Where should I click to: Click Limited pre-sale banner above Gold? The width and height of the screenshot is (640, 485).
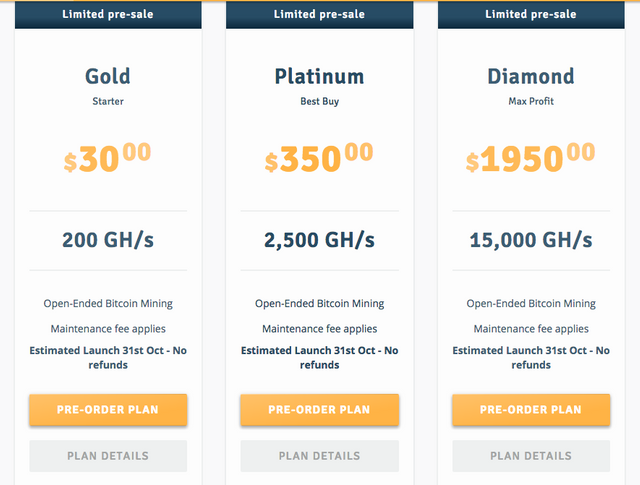[x=108, y=14]
